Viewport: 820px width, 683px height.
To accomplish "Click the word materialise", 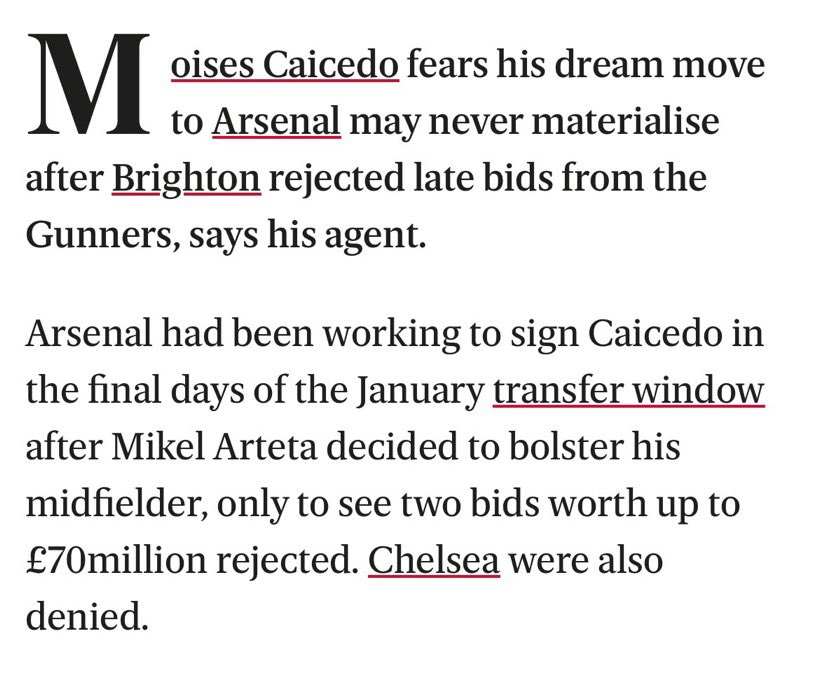I will [x=625, y=121].
